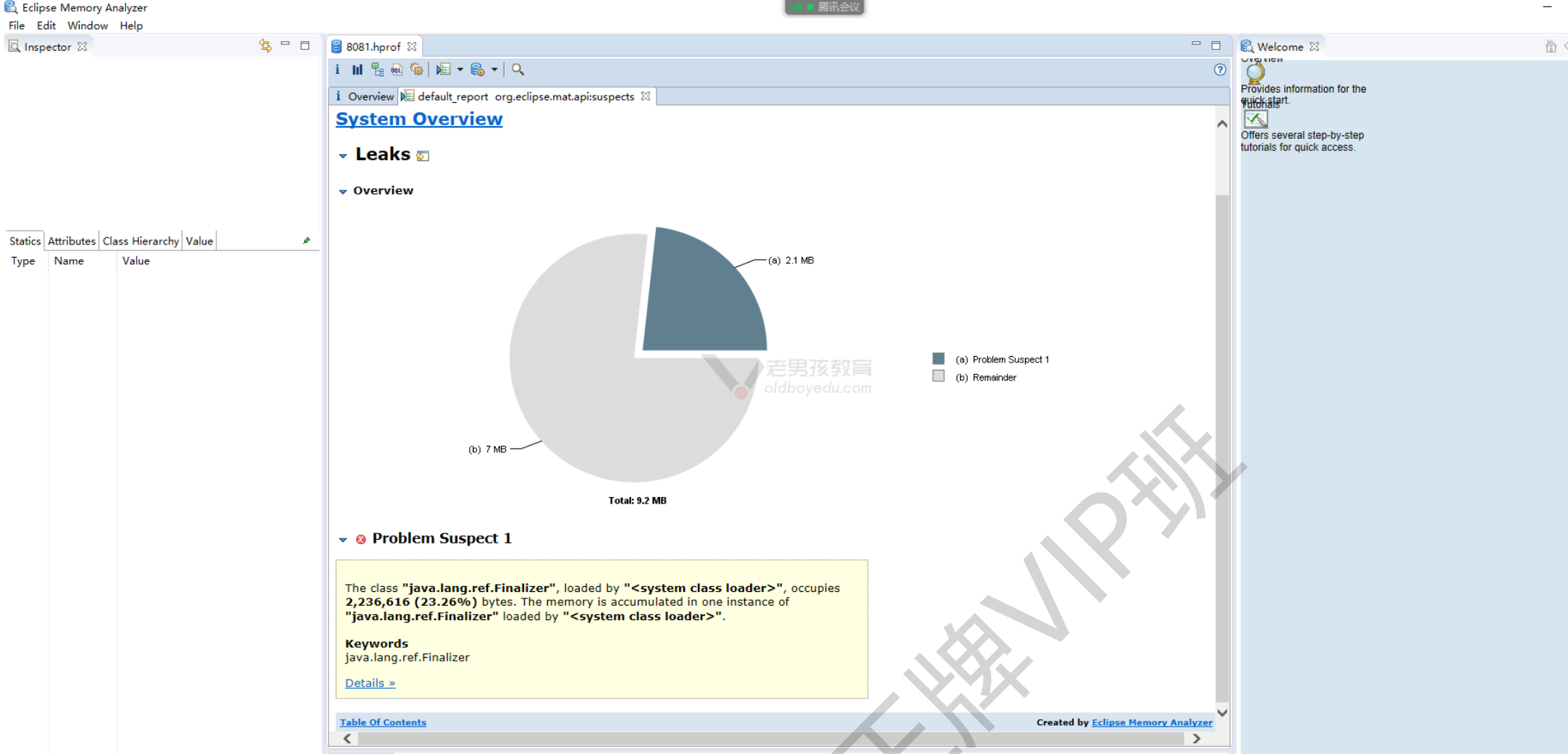Open the Edit menu
The width and height of the screenshot is (1568, 754).
tap(46, 25)
